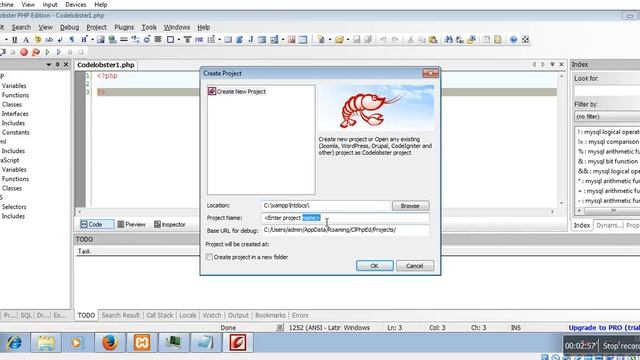Click the Cut scissors toolbar icon

[411, 40]
